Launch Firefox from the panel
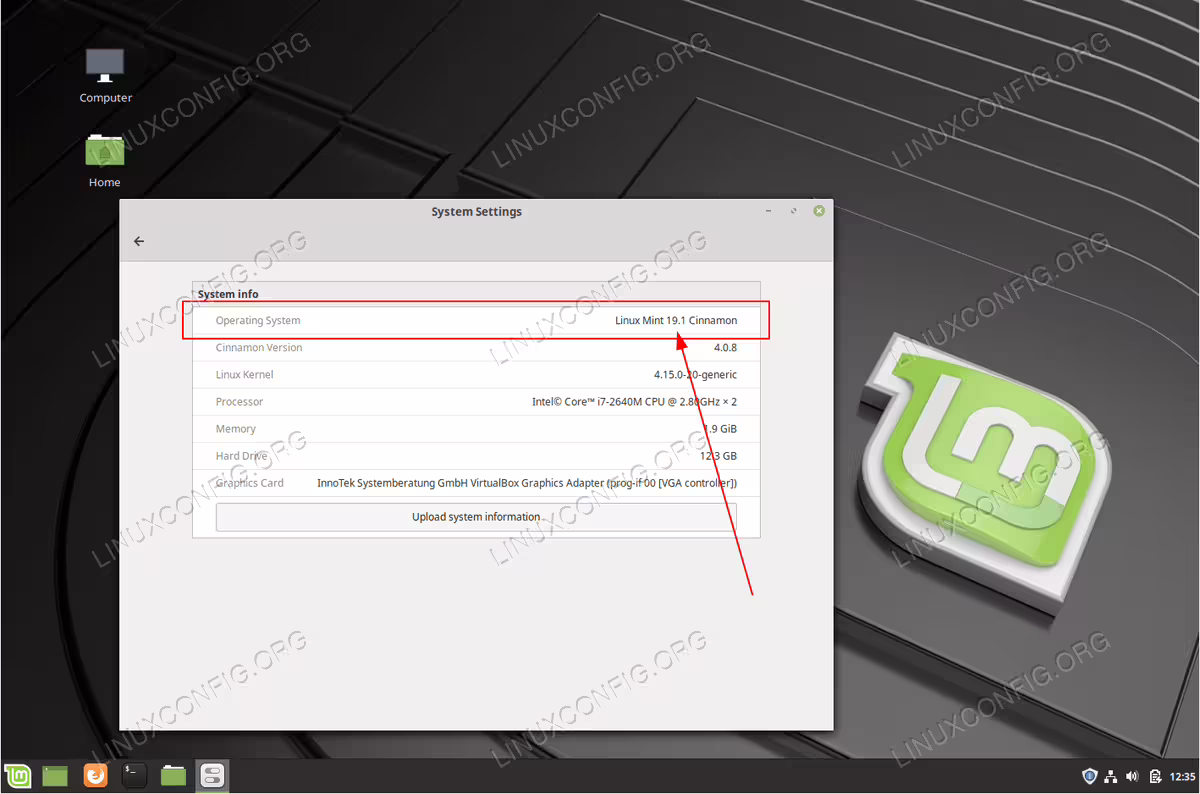Viewport: 1200px width, 794px height. (95, 775)
